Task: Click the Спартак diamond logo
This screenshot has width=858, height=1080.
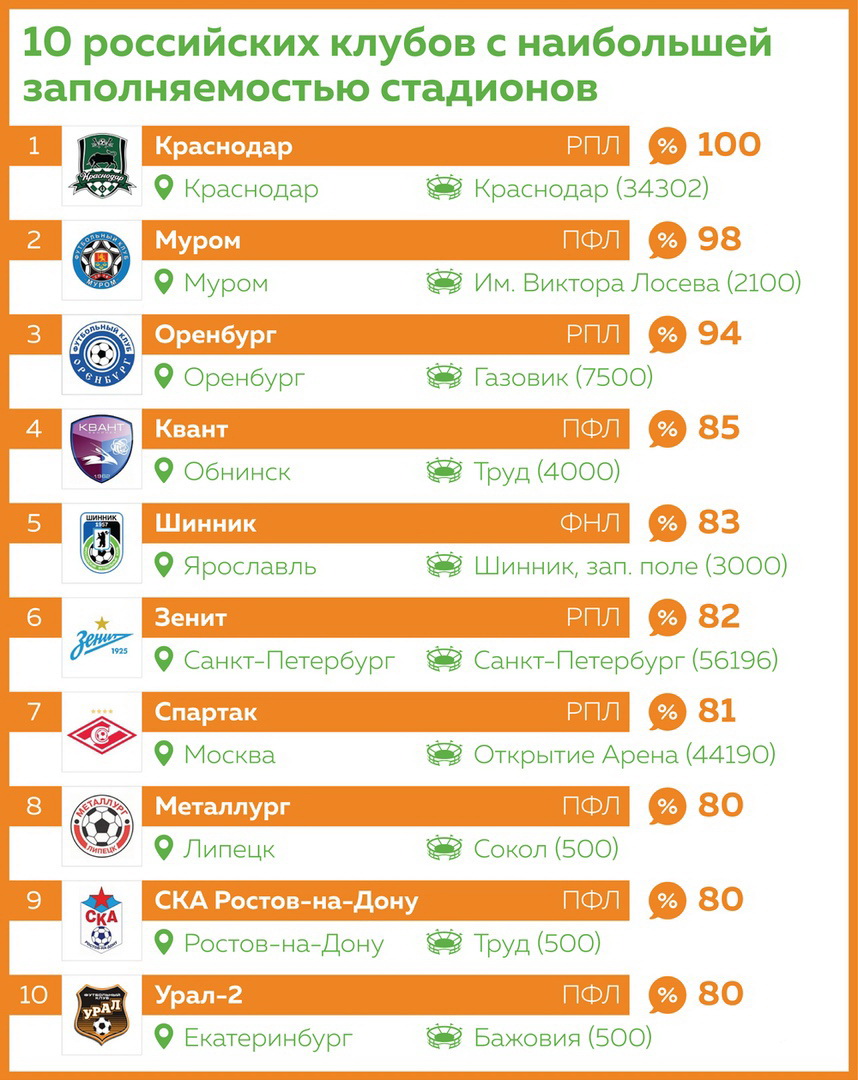Action: coord(101,733)
